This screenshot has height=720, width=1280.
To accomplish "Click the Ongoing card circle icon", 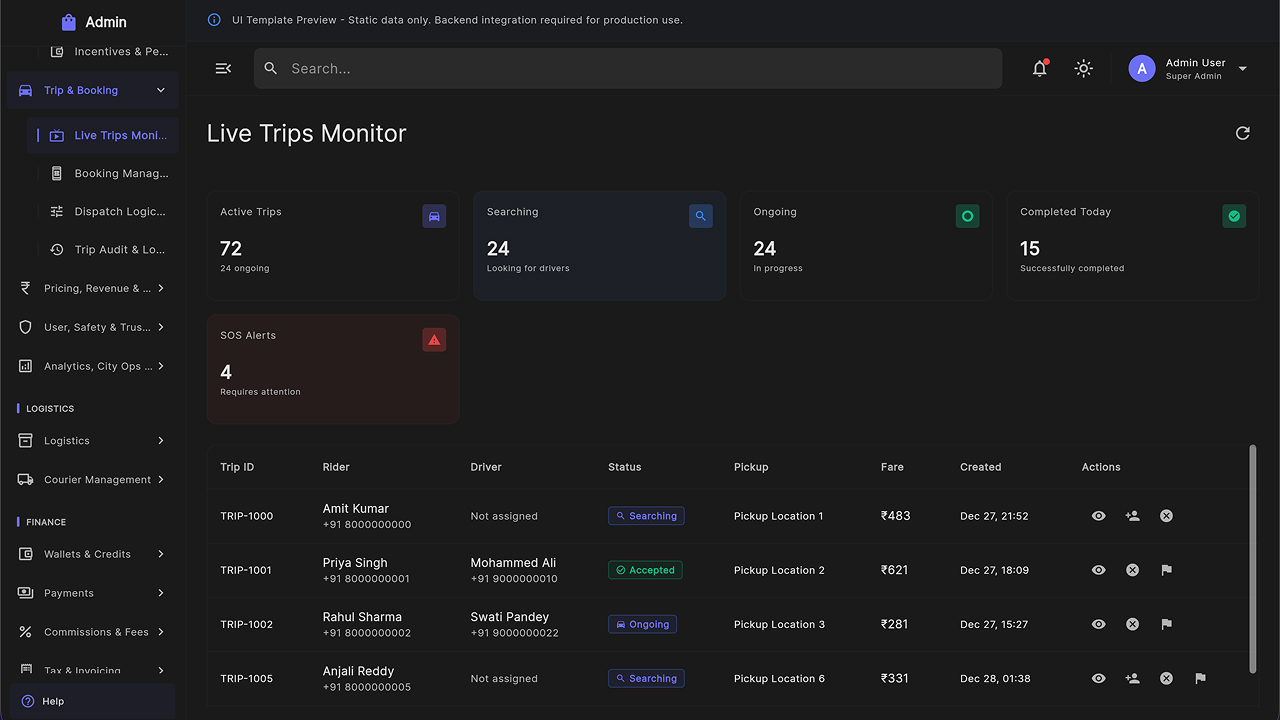I will coord(967,216).
